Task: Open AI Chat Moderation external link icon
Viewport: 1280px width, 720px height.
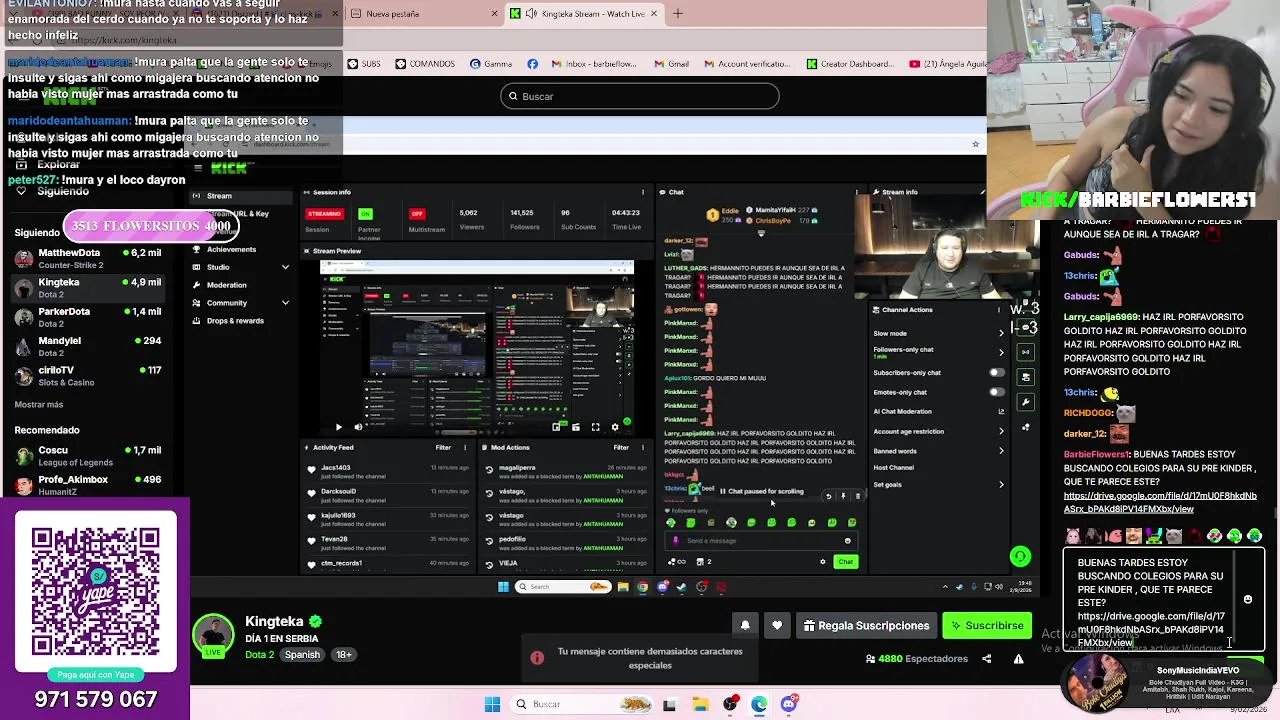Action: (1001, 412)
